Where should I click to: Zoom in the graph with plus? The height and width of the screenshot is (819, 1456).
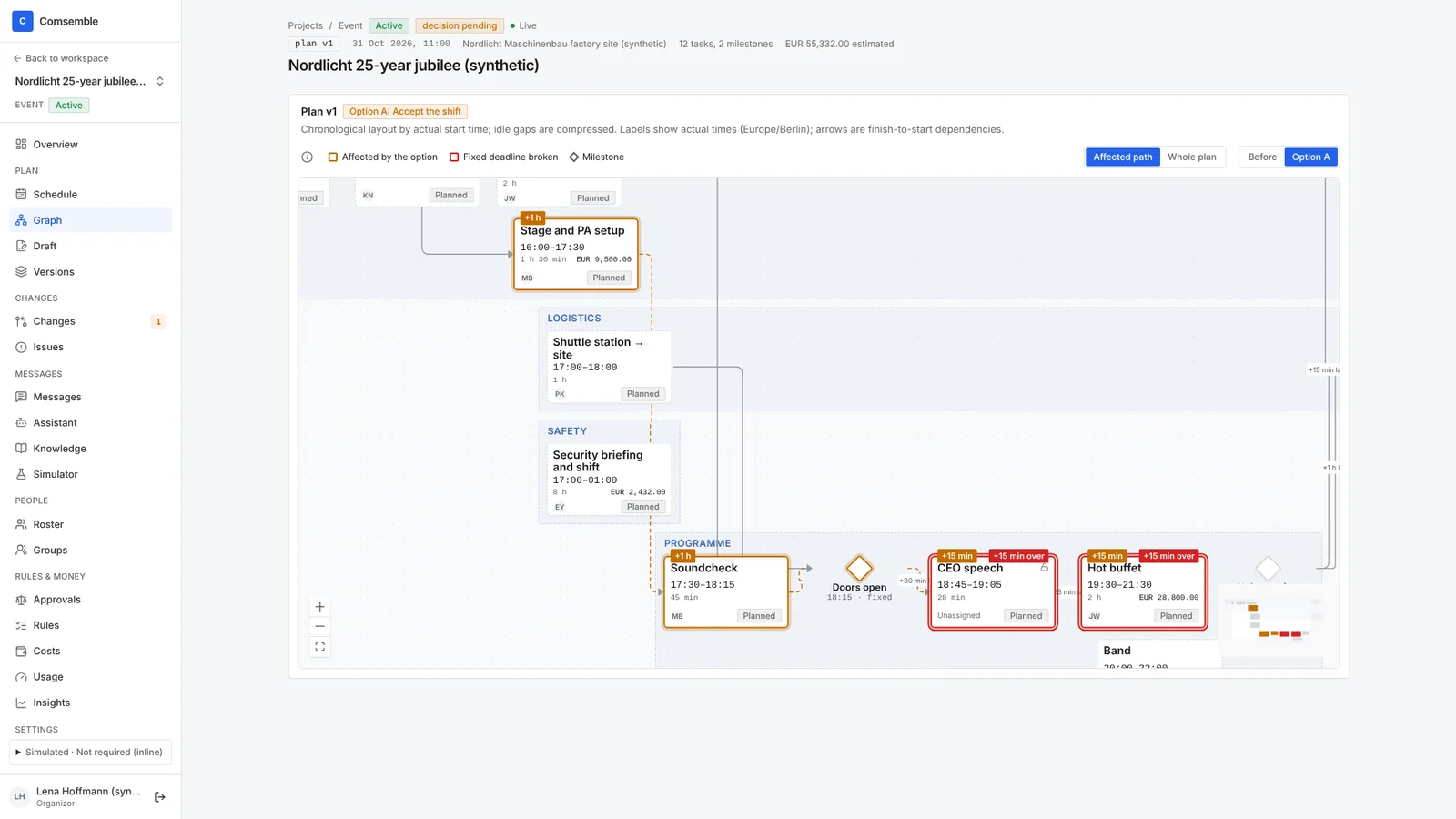coord(319,607)
